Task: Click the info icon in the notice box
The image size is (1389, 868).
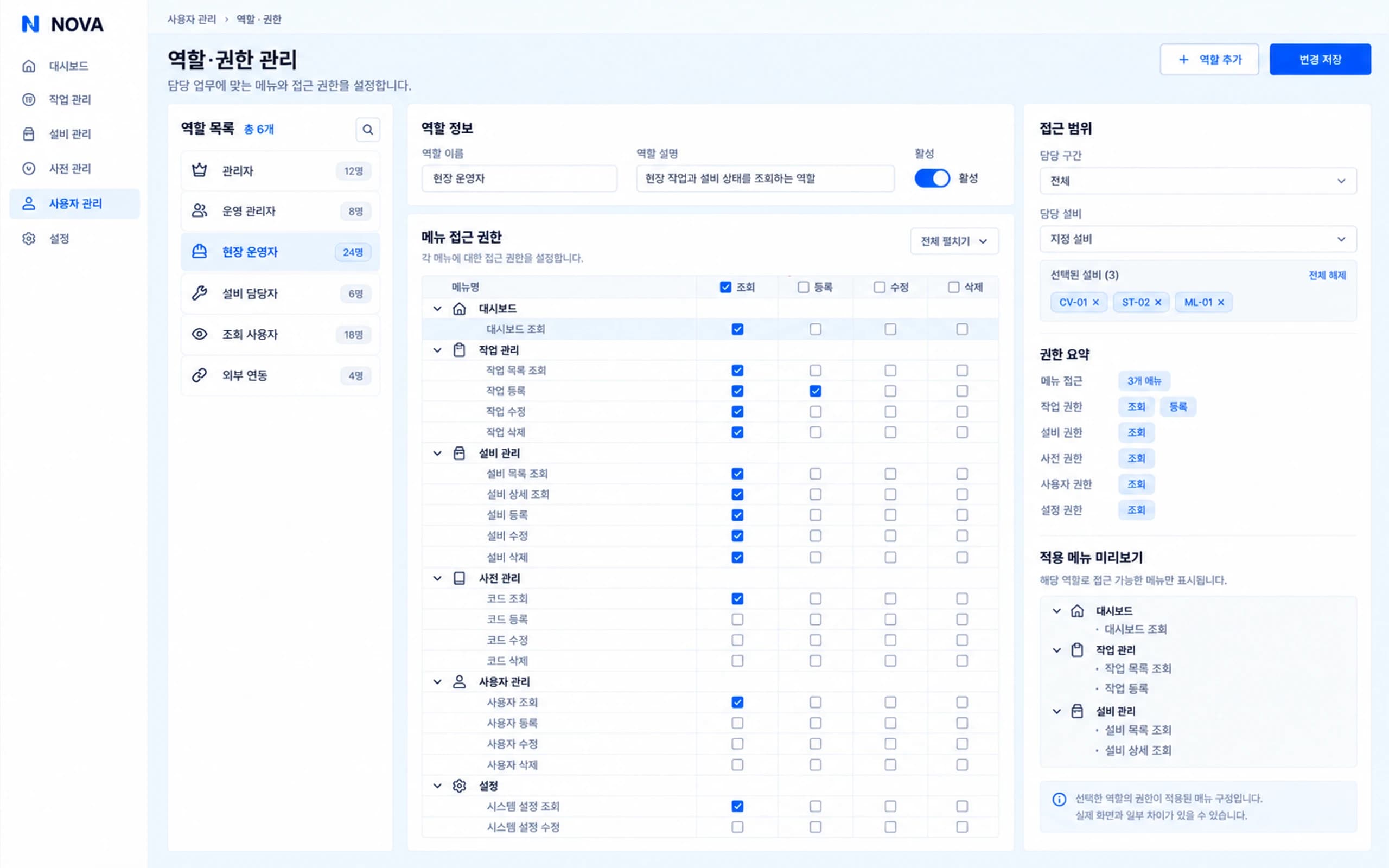Action: point(1059,799)
